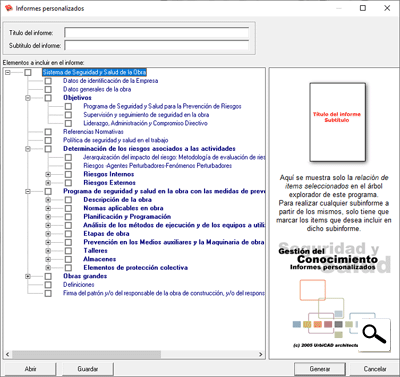Viewport: 400px width, 377px height.
Task: Click the app icon in title bar
Action: (x=9, y=8)
